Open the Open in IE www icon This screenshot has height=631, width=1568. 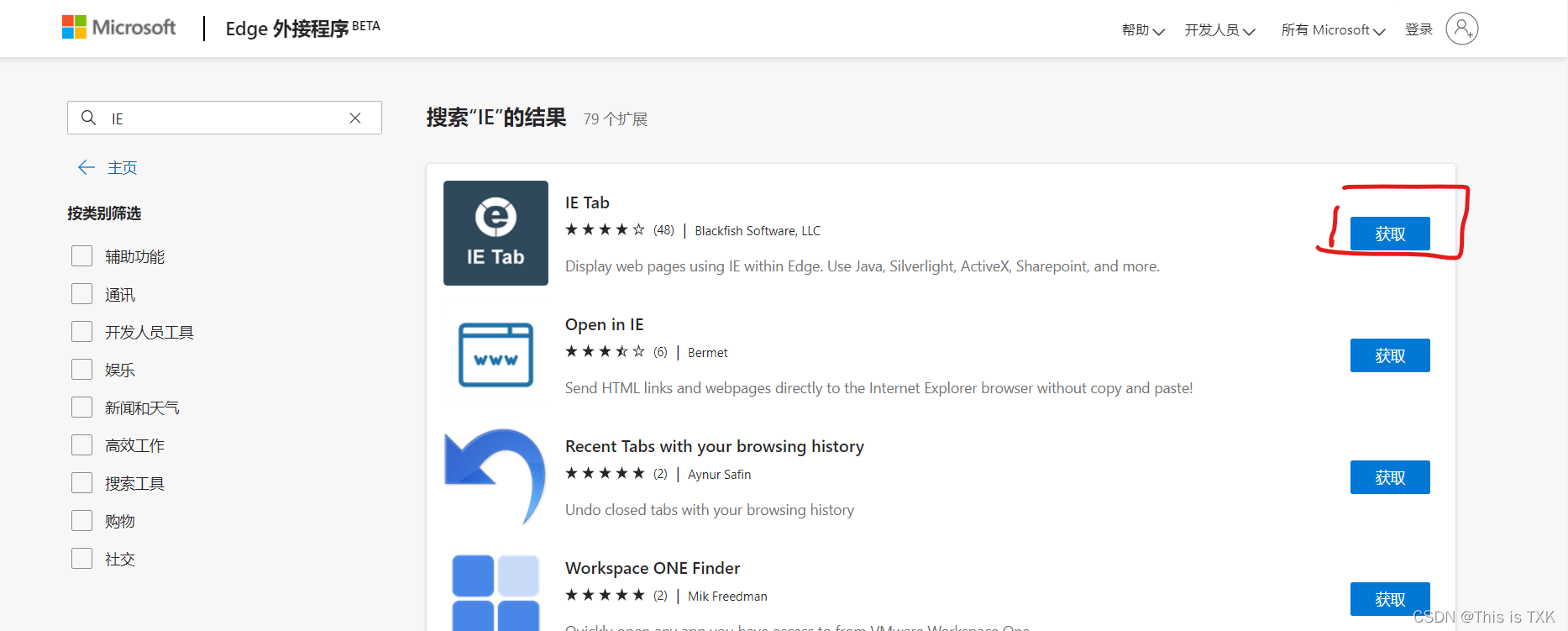coord(496,355)
